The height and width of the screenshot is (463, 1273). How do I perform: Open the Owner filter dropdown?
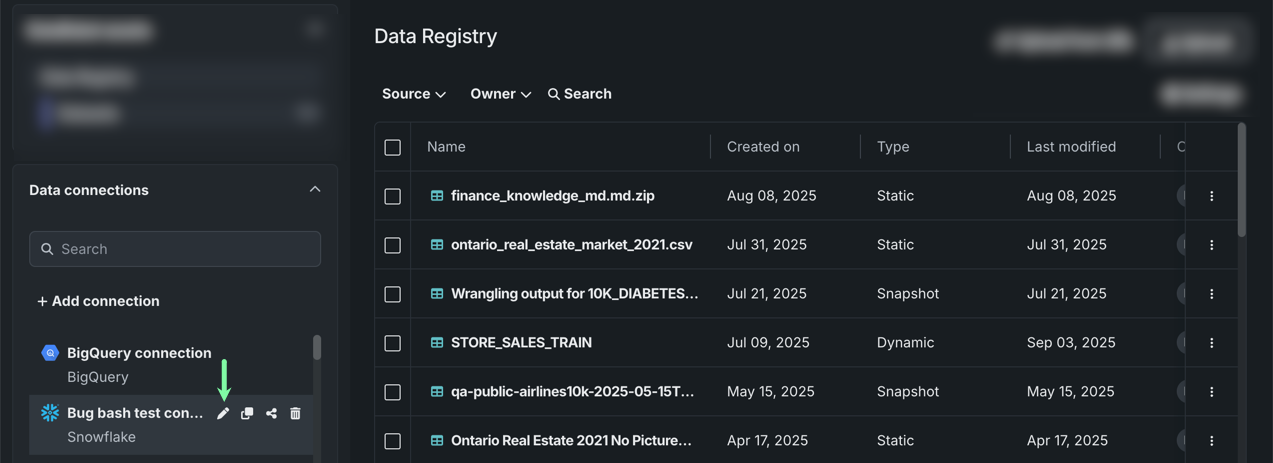[x=500, y=94]
